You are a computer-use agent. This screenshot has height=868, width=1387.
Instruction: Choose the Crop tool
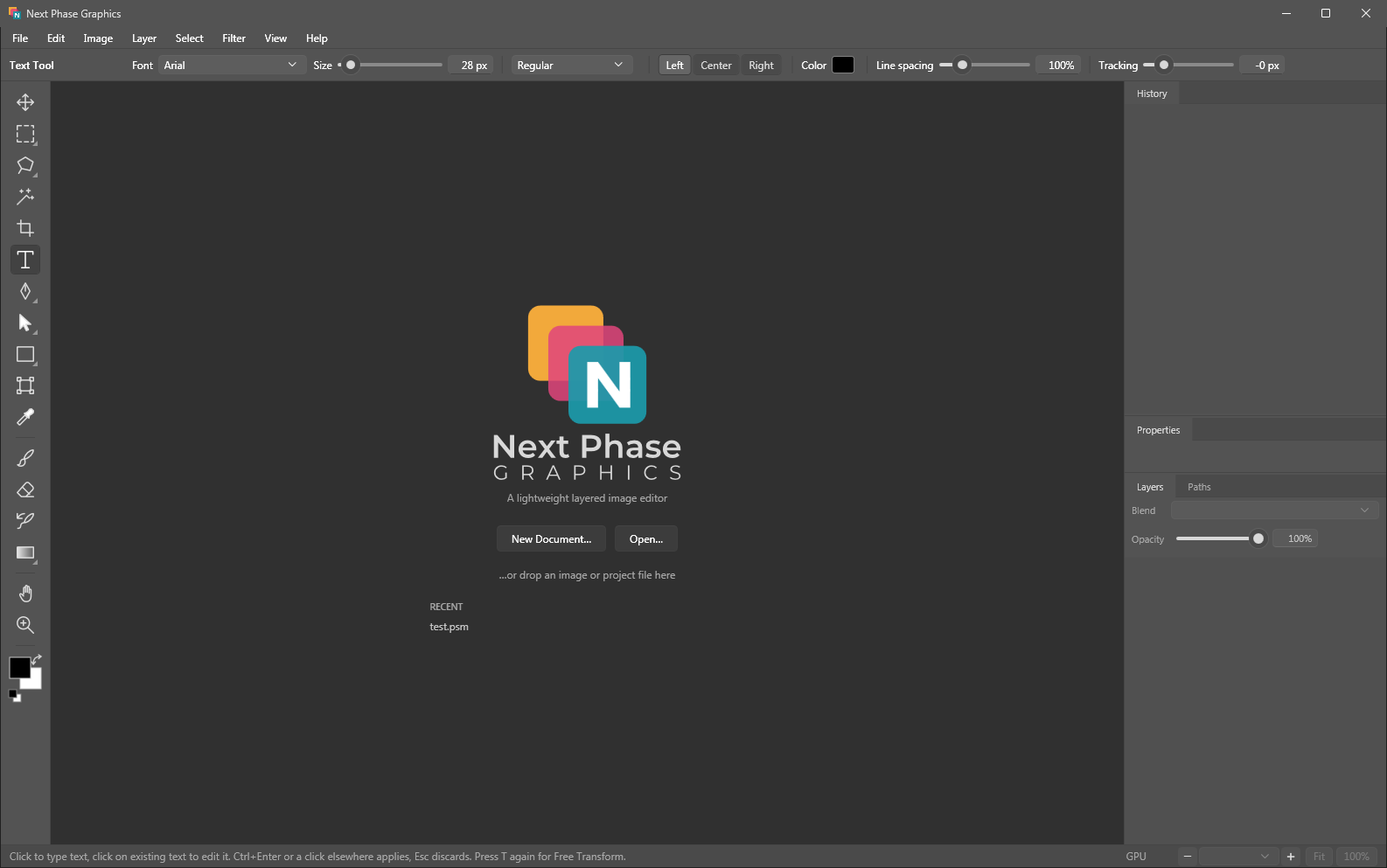25,228
